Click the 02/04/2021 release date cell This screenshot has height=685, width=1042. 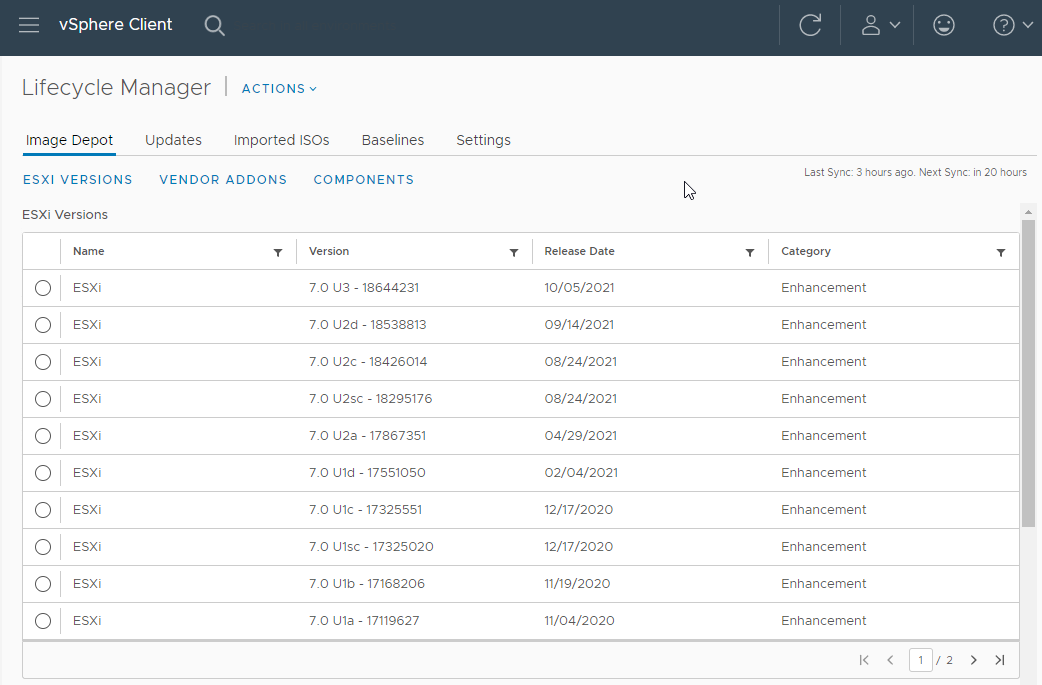coord(581,473)
